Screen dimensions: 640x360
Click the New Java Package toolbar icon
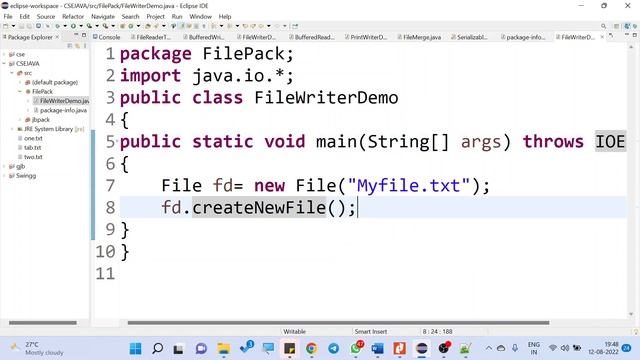click(x=122, y=26)
